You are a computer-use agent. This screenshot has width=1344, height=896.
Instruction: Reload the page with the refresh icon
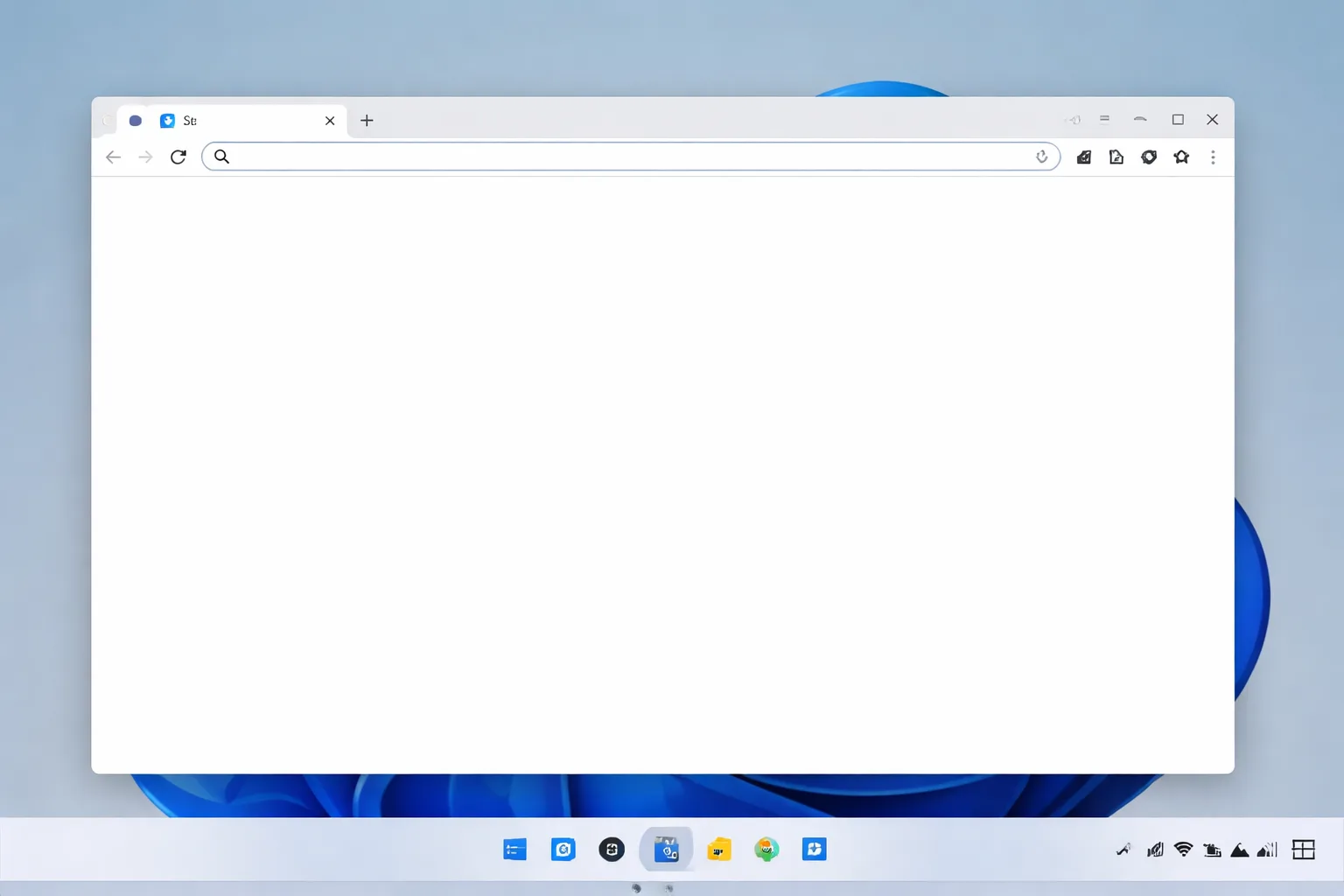[x=178, y=157]
